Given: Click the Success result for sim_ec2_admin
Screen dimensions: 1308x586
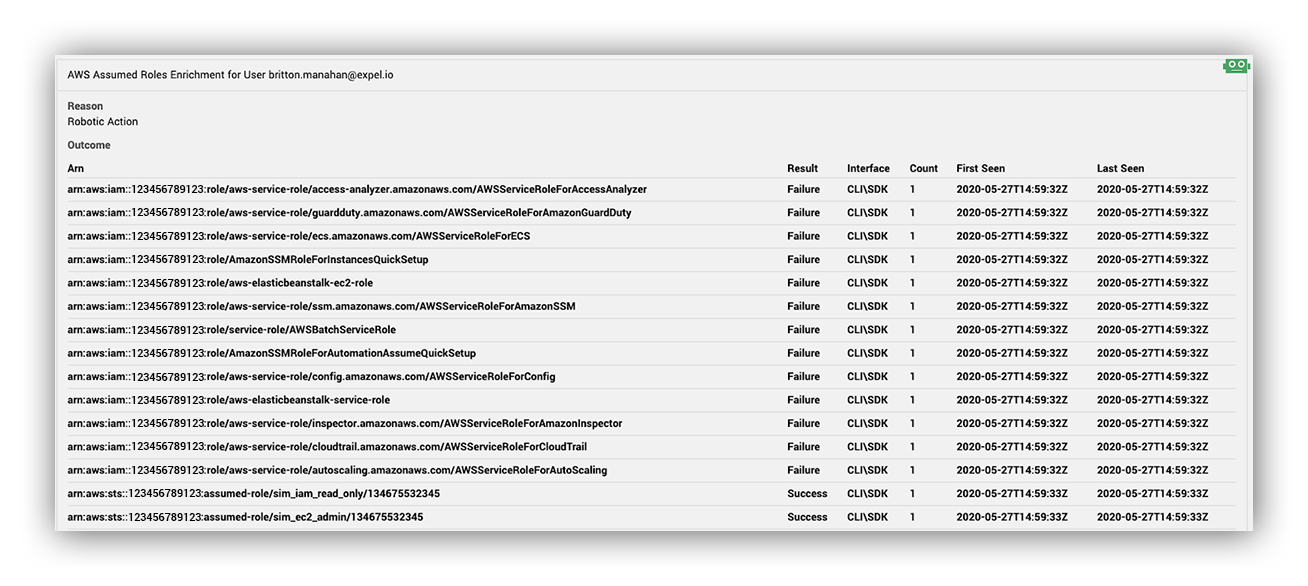Looking at the screenshot, I should (807, 517).
